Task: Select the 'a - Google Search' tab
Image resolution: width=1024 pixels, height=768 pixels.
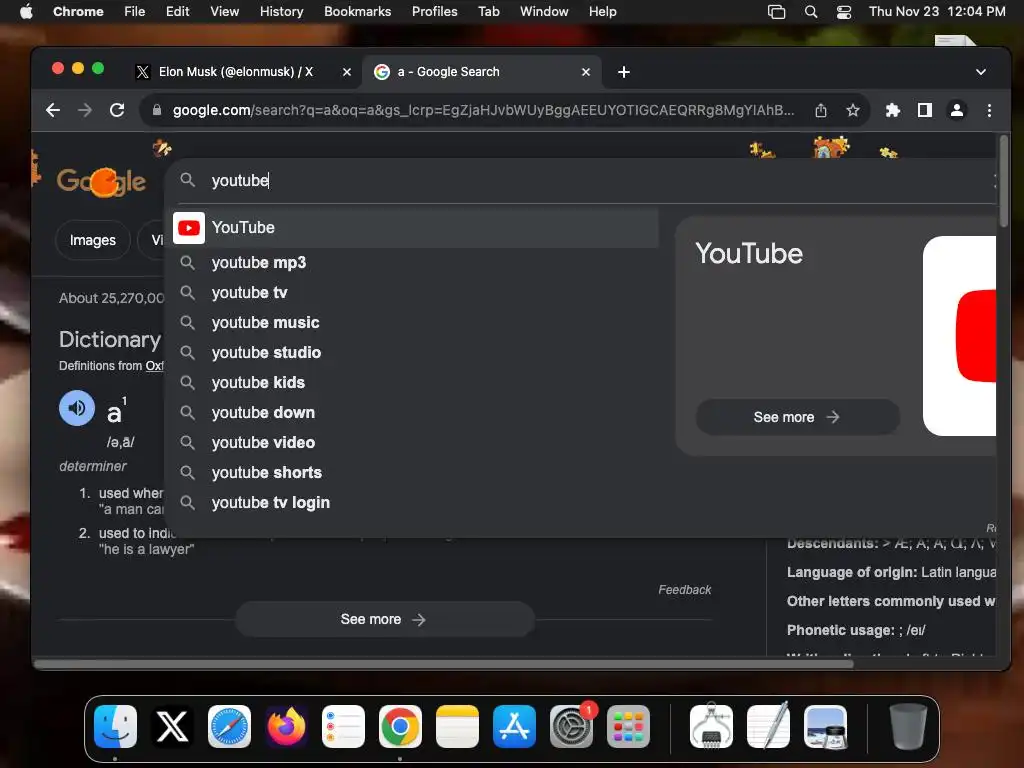Action: point(481,72)
